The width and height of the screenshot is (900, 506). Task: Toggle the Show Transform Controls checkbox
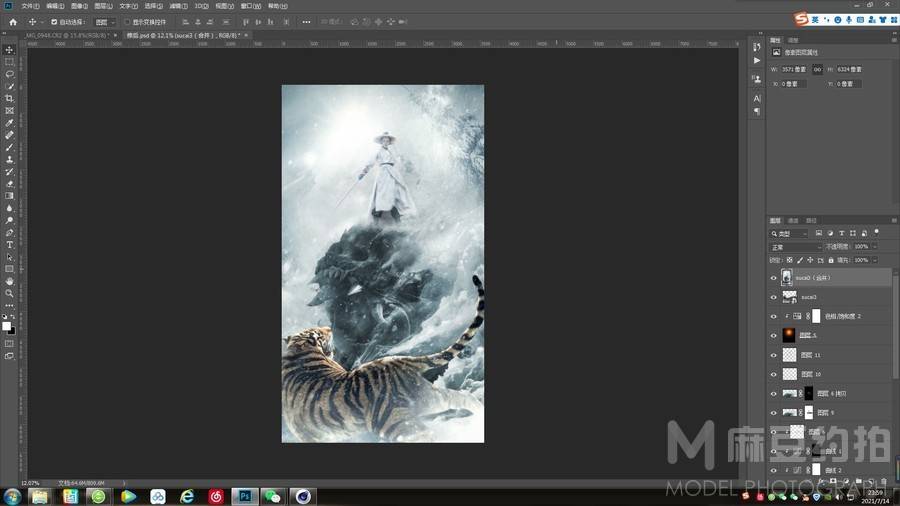[x=127, y=22]
